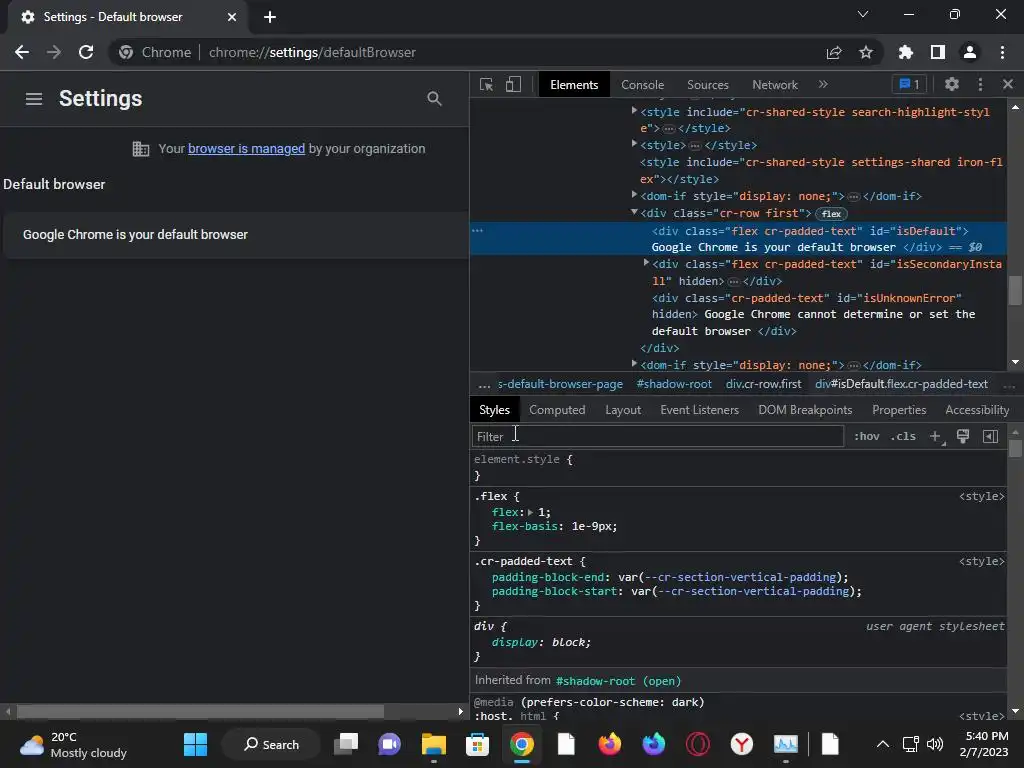Click the share this page icon

(x=834, y=52)
